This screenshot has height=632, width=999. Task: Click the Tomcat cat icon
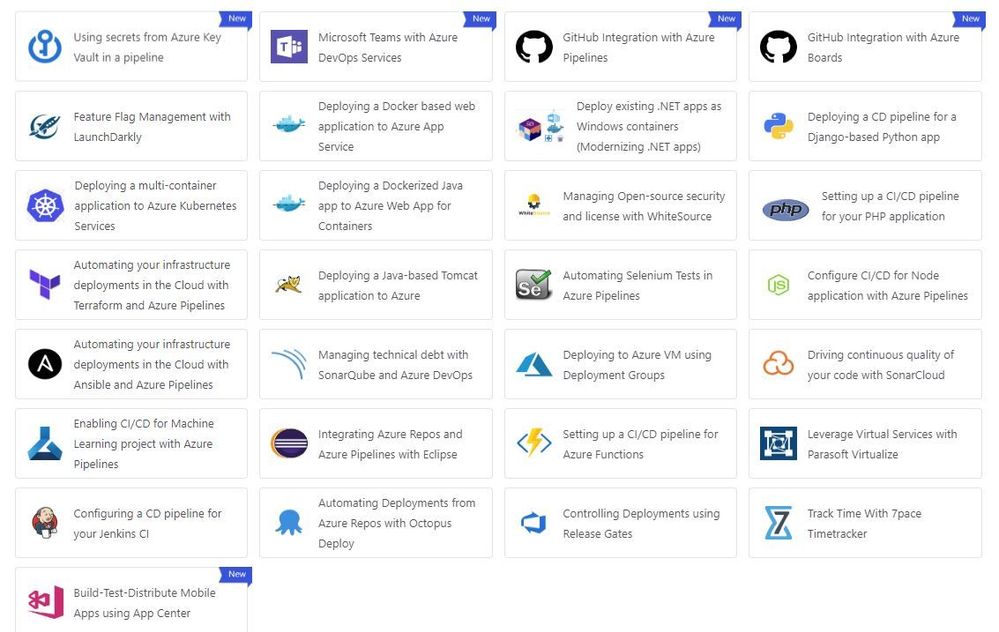pos(289,284)
